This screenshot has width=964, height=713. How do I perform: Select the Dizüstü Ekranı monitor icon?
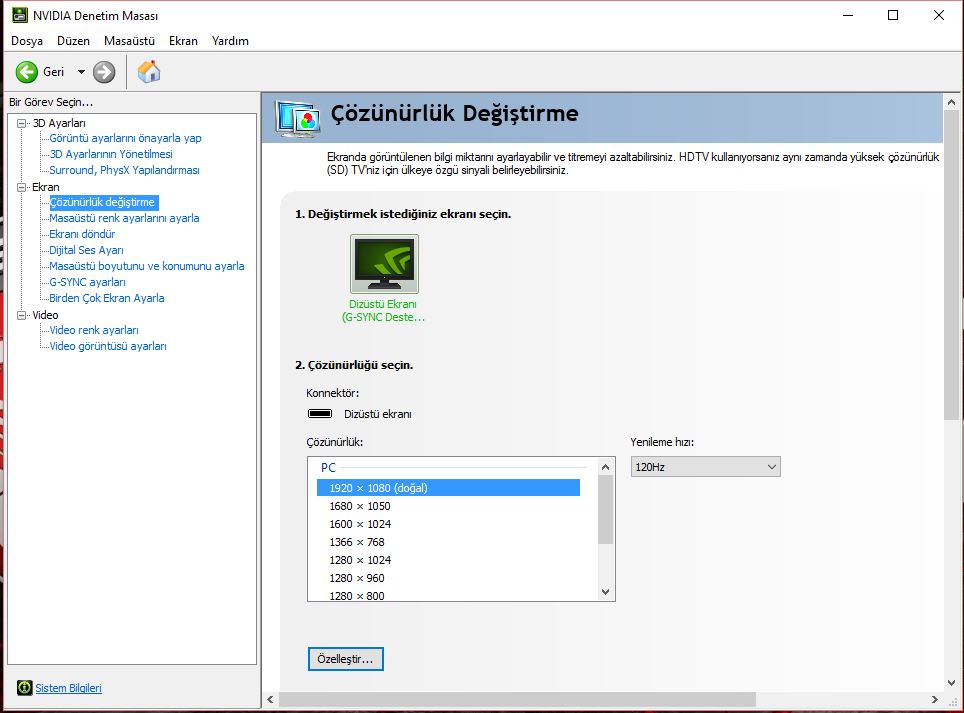click(x=384, y=264)
